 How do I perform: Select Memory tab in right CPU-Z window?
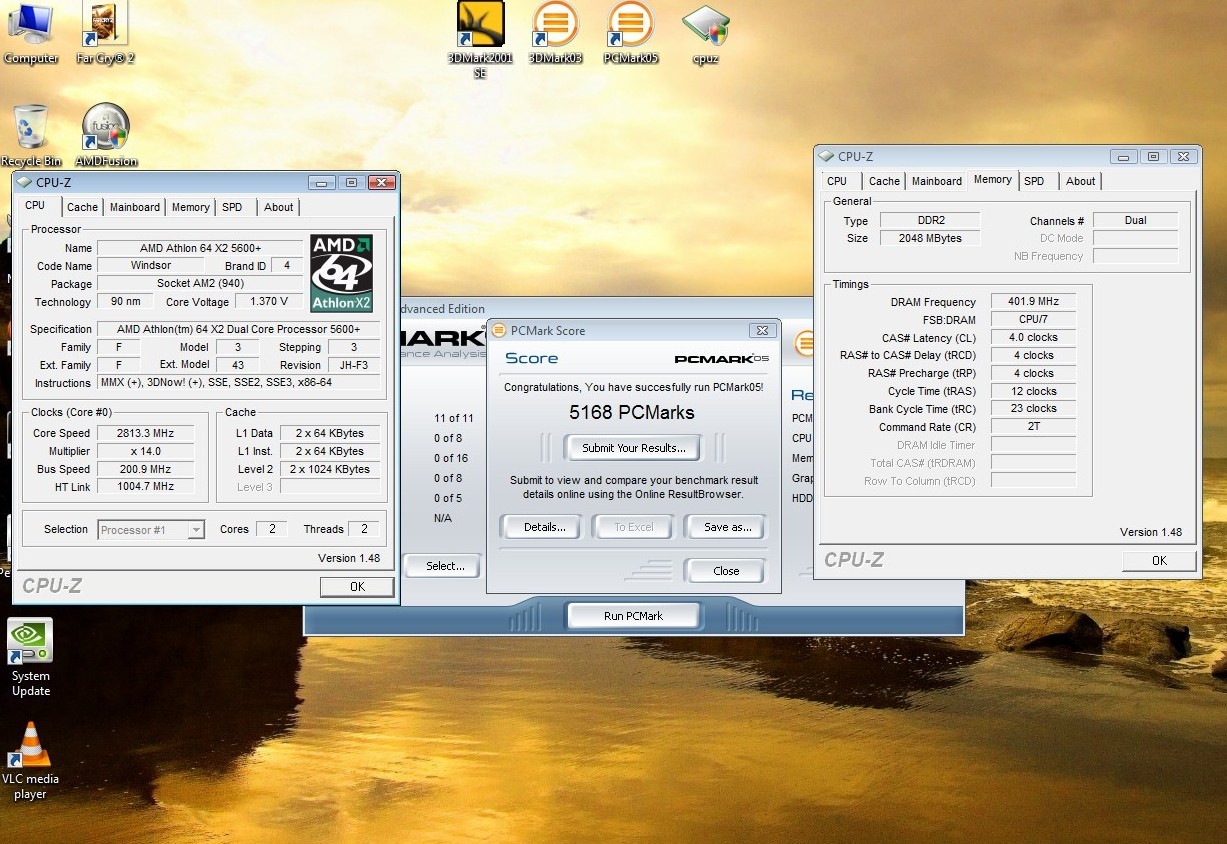[993, 179]
